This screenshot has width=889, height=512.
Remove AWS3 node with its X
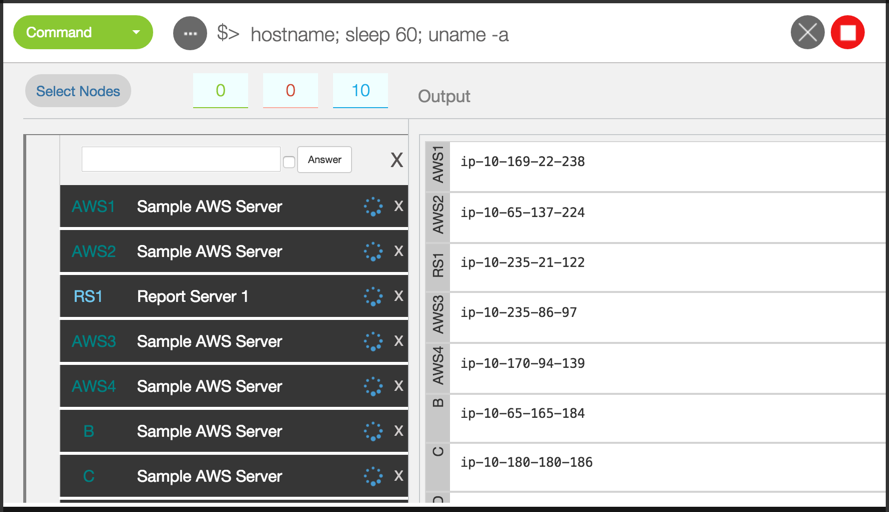[399, 340]
